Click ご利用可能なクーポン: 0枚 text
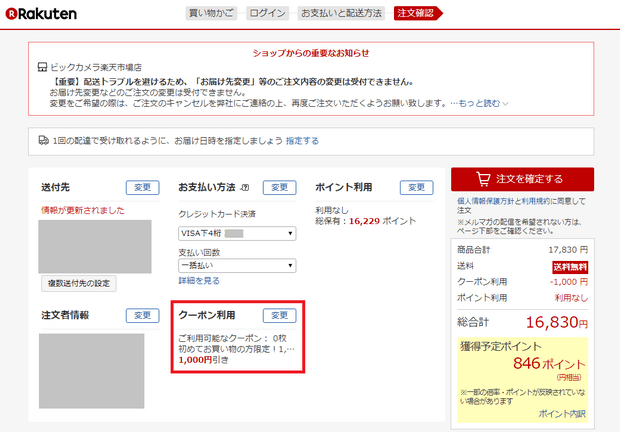This screenshot has height=432, width=620. (232, 338)
